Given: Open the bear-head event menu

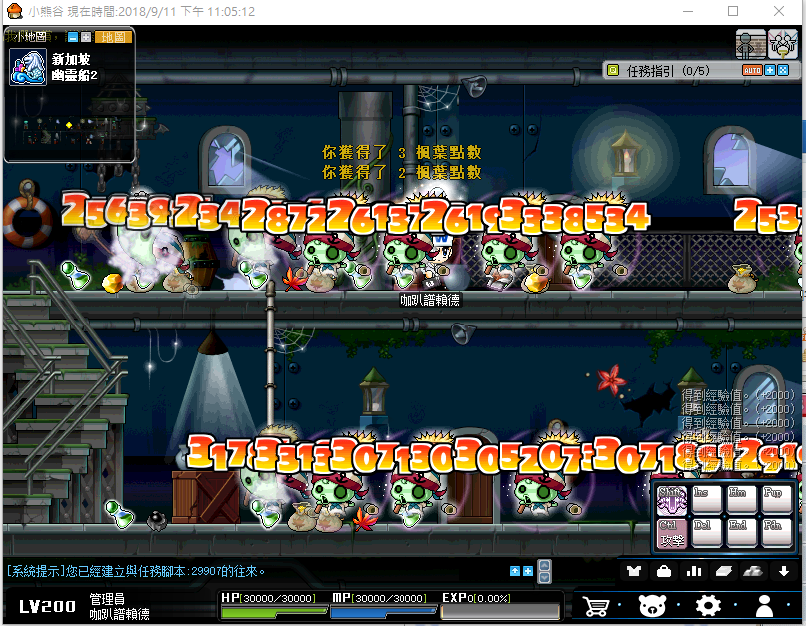Looking at the screenshot, I should pyautogui.click(x=652, y=606).
